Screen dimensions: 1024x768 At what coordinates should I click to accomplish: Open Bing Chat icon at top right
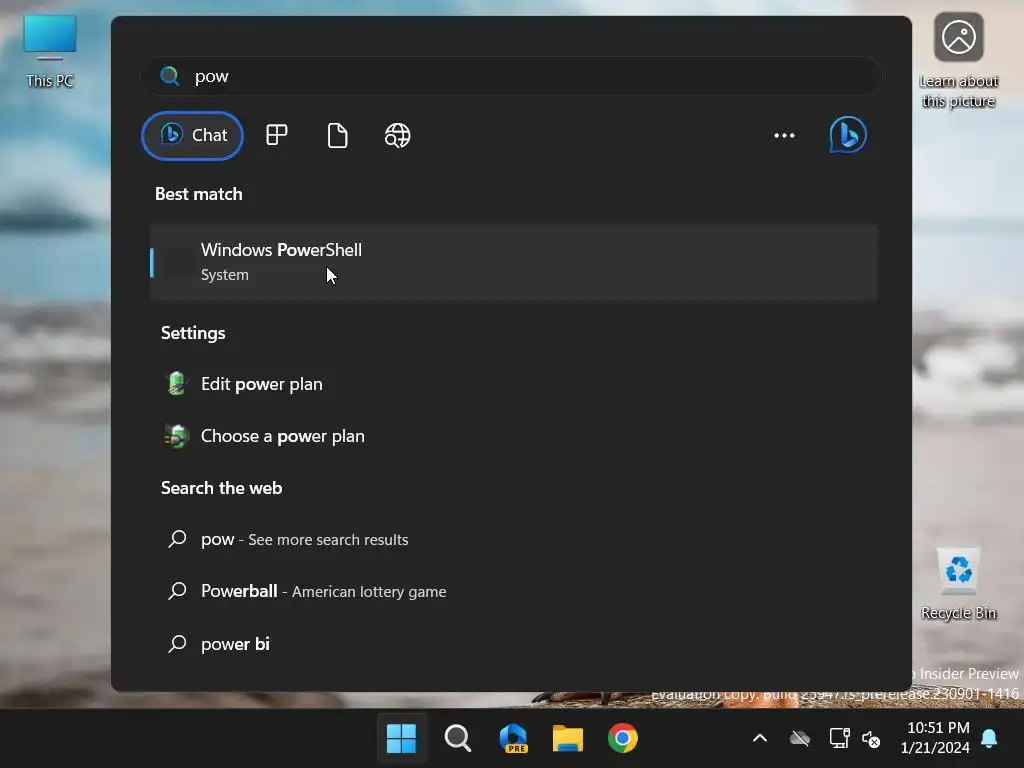pos(848,135)
